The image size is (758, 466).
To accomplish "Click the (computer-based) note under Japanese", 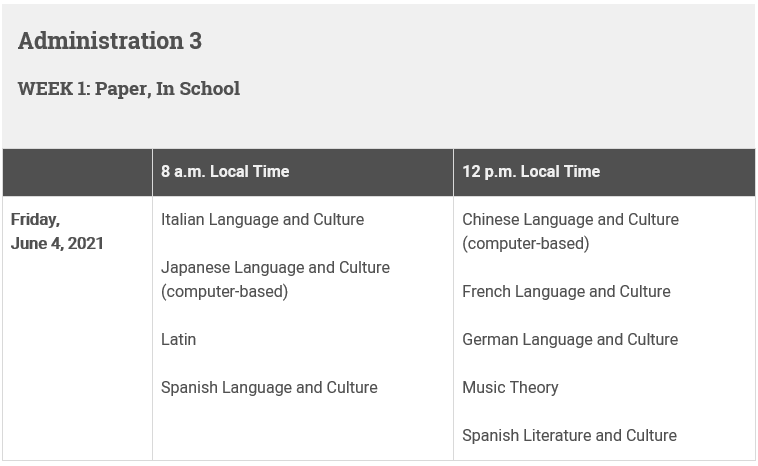I will pyautogui.click(x=224, y=291).
